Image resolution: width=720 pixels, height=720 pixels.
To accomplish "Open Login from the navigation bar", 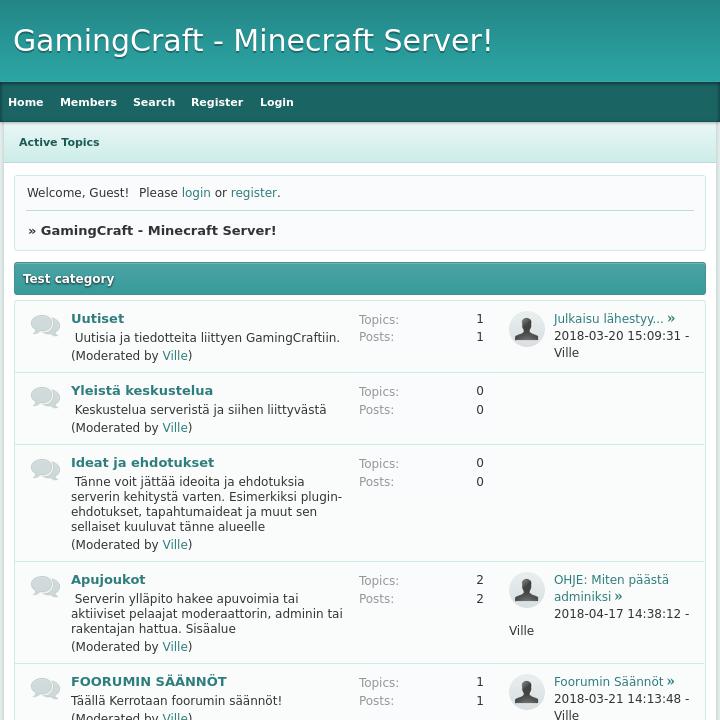I will (x=277, y=102).
